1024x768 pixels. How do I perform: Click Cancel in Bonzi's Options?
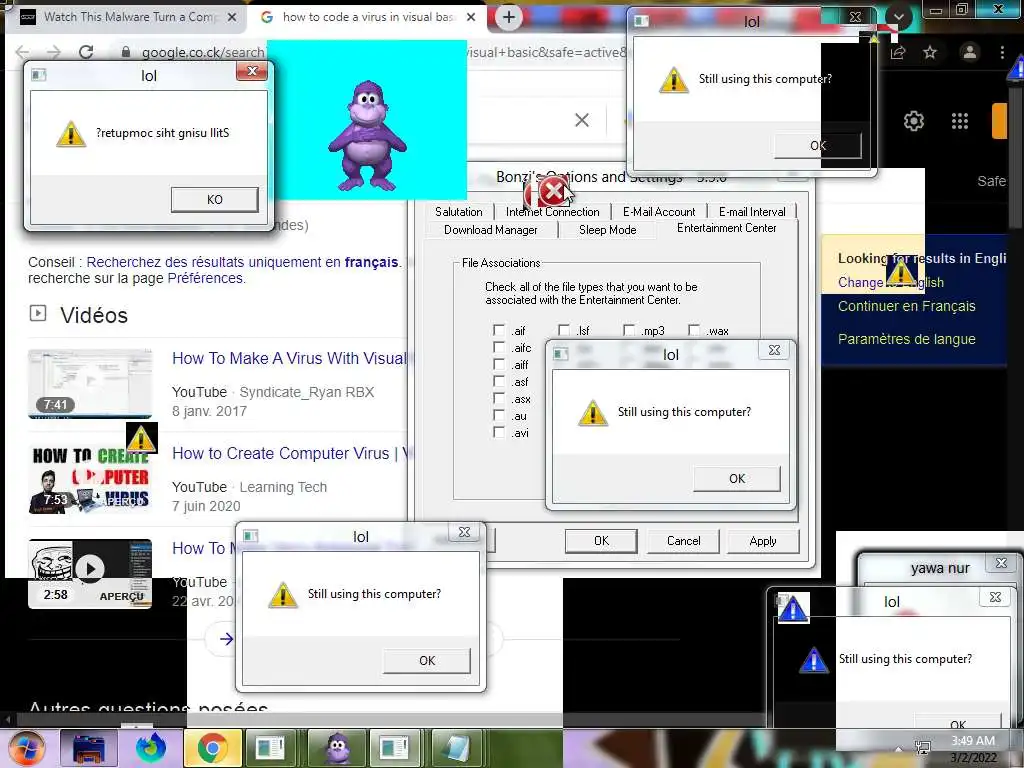(683, 541)
